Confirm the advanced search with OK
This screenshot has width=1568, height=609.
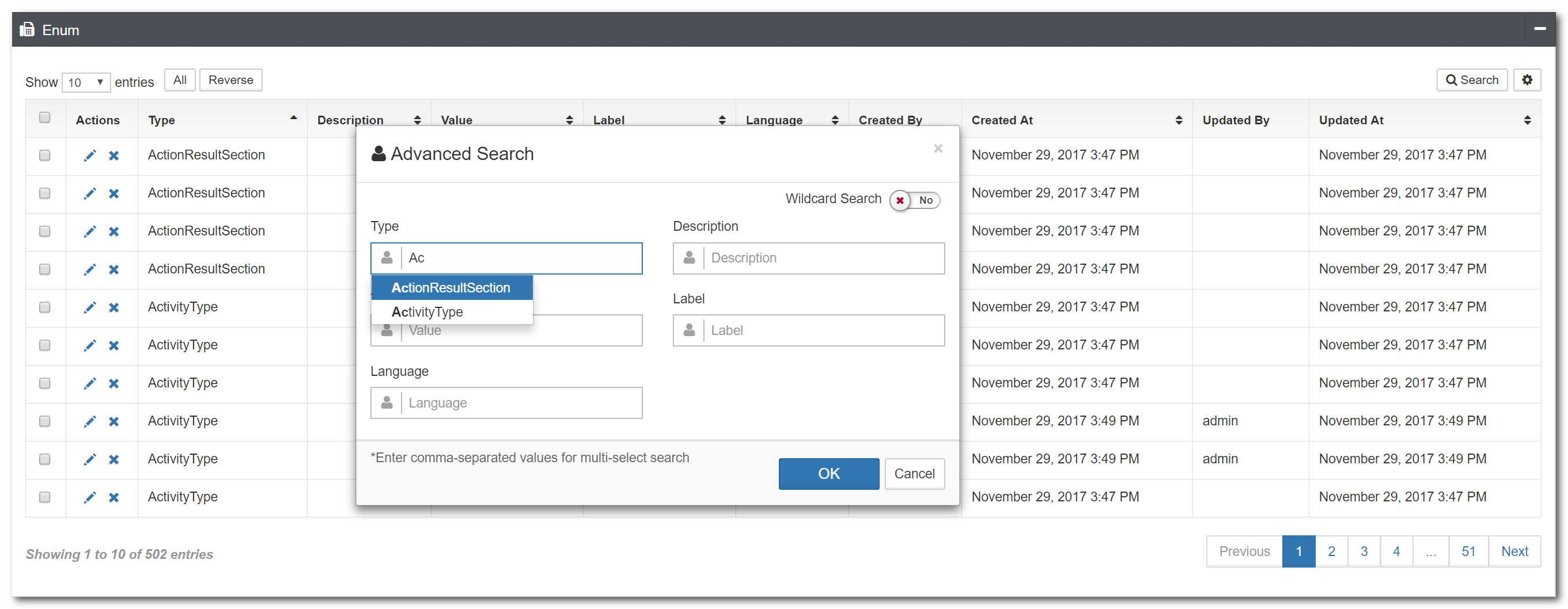pyautogui.click(x=828, y=474)
